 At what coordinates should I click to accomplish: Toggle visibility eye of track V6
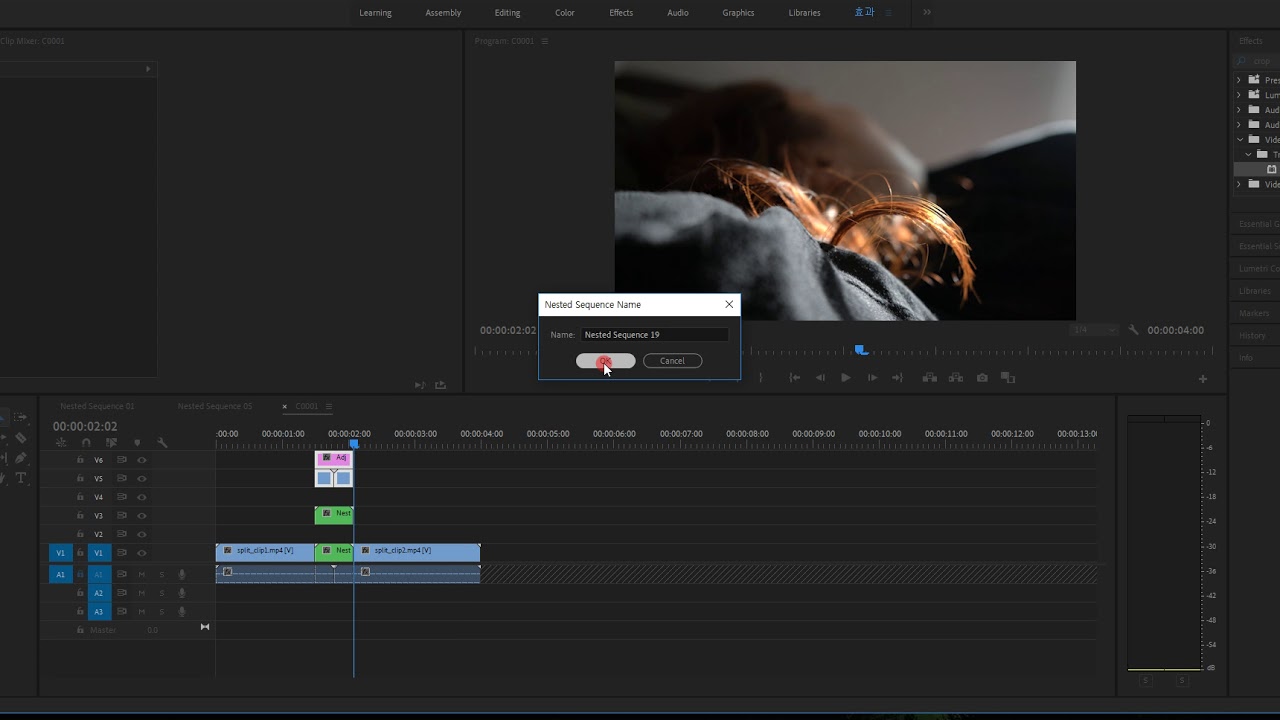[142, 460]
